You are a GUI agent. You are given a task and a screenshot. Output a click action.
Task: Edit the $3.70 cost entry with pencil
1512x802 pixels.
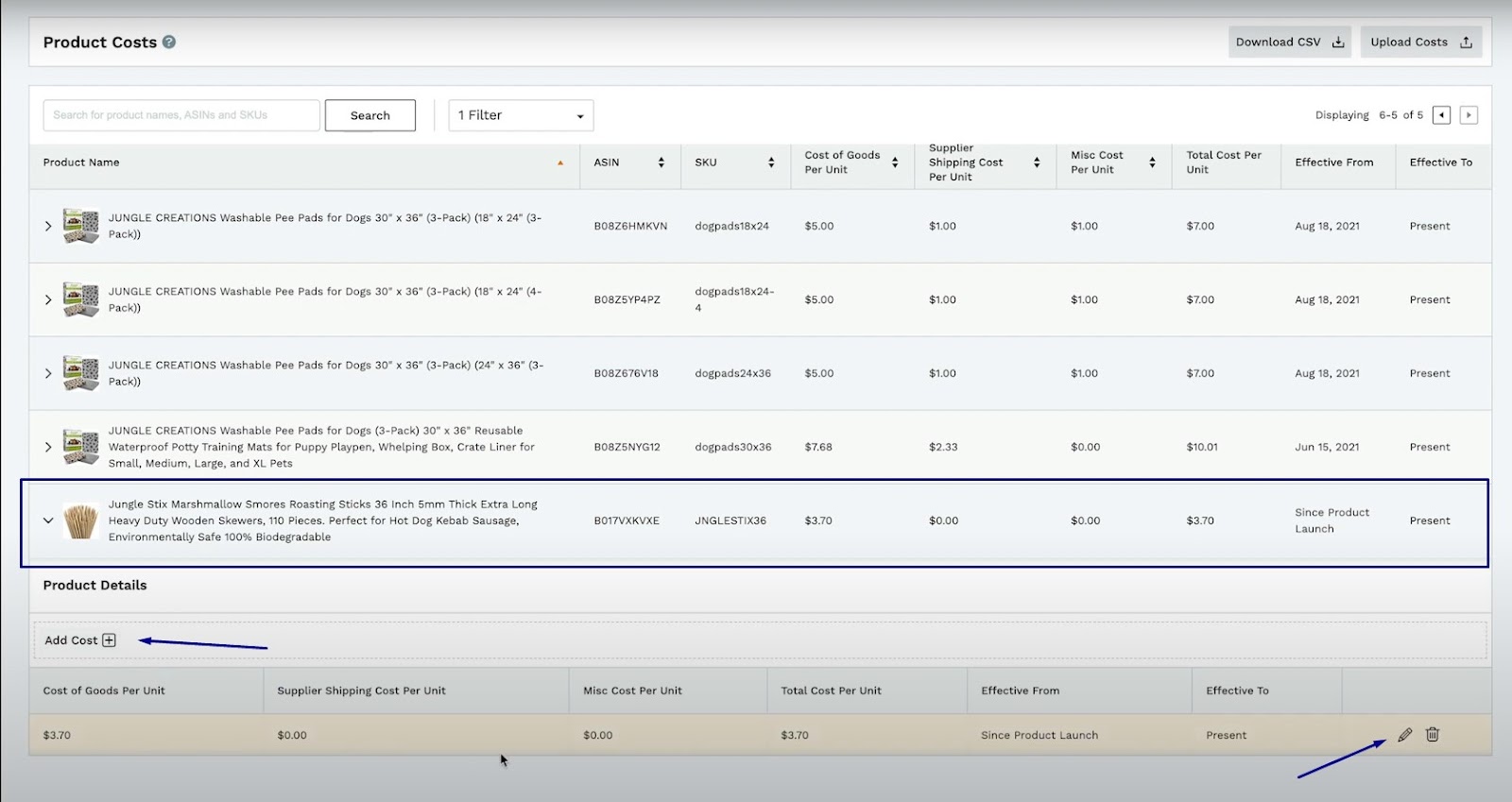pyautogui.click(x=1405, y=735)
